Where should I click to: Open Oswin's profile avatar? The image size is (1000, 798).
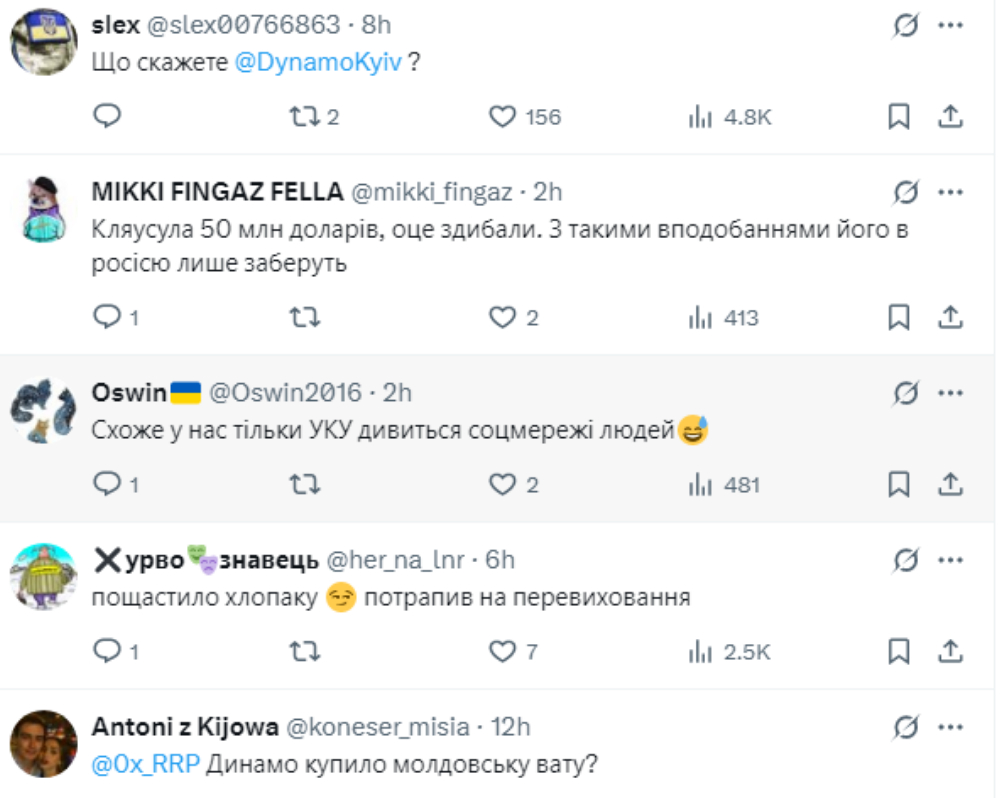pyautogui.click(x=44, y=410)
